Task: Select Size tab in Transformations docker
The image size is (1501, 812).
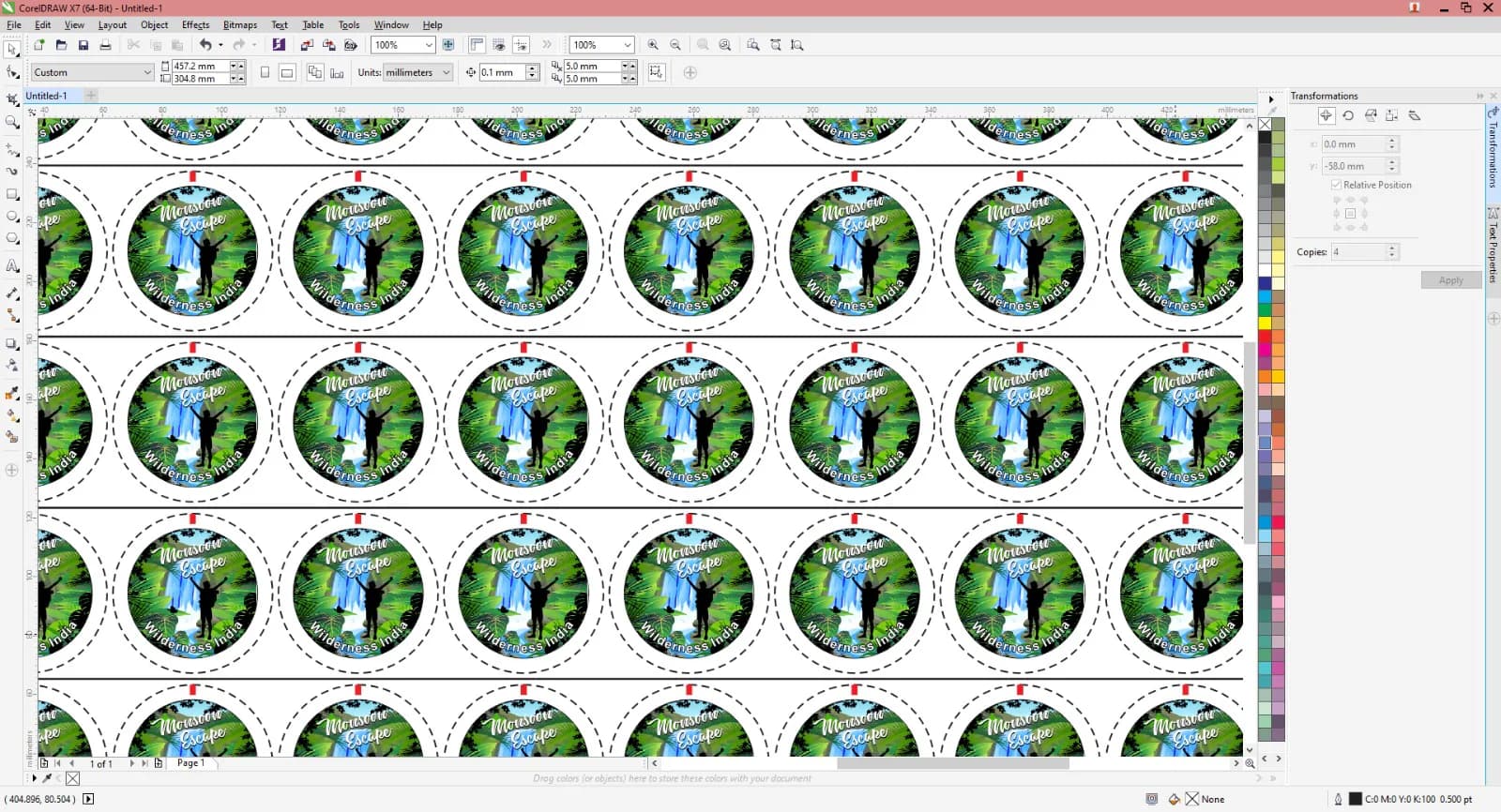Action: (x=1392, y=115)
